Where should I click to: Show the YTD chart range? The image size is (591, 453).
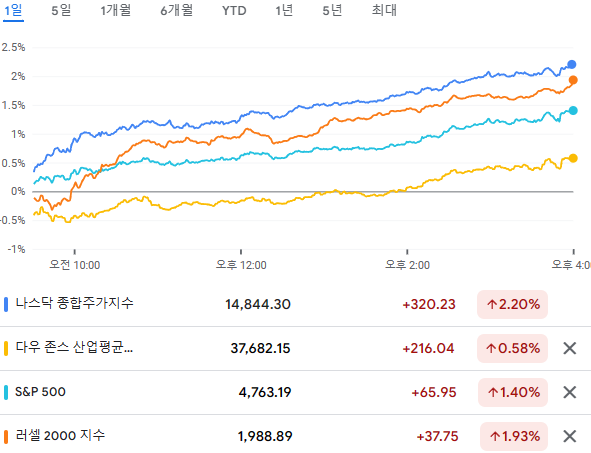(234, 11)
